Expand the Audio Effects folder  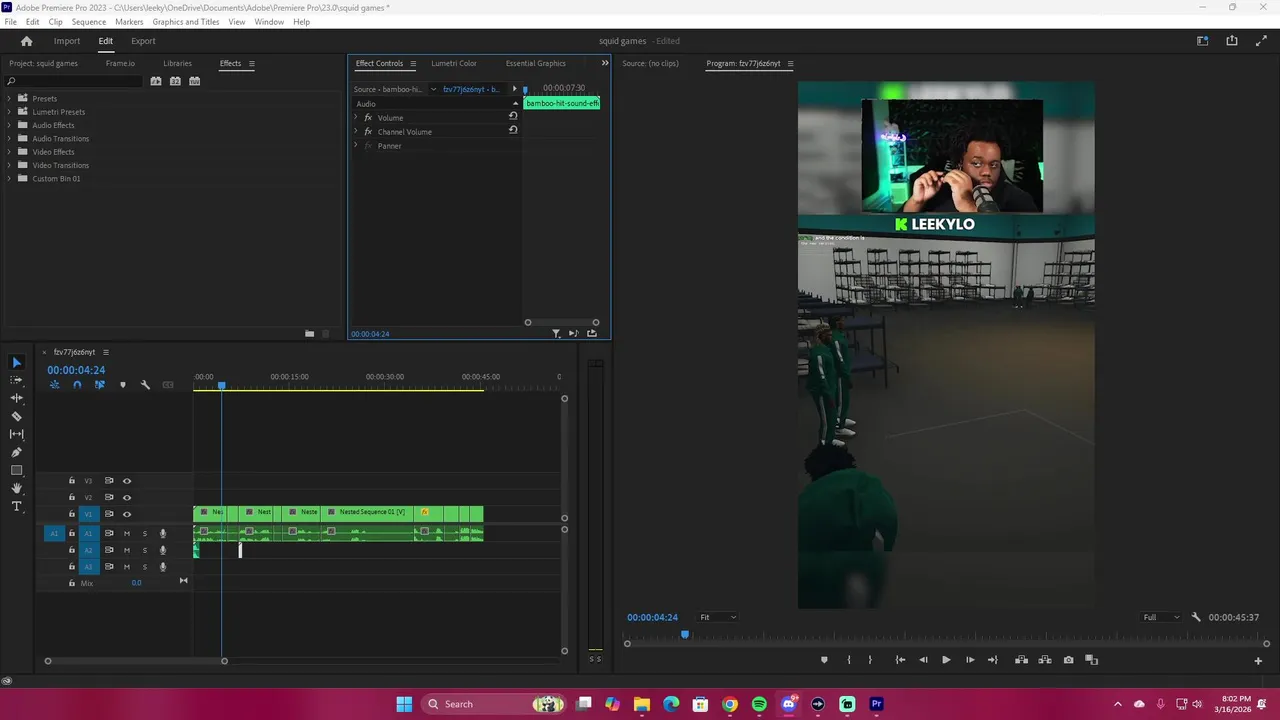click(x=9, y=125)
